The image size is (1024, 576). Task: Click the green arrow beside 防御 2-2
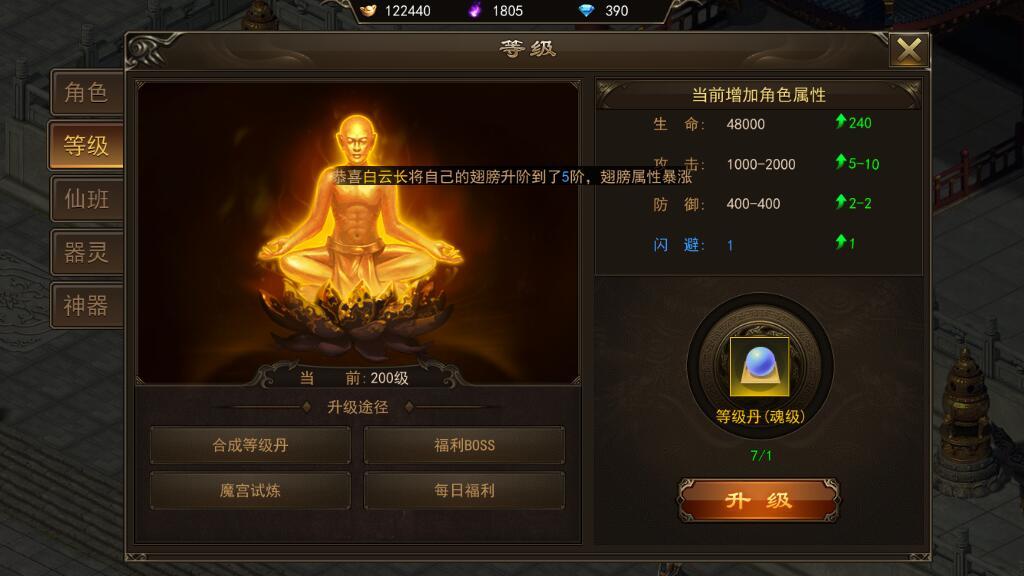click(841, 202)
